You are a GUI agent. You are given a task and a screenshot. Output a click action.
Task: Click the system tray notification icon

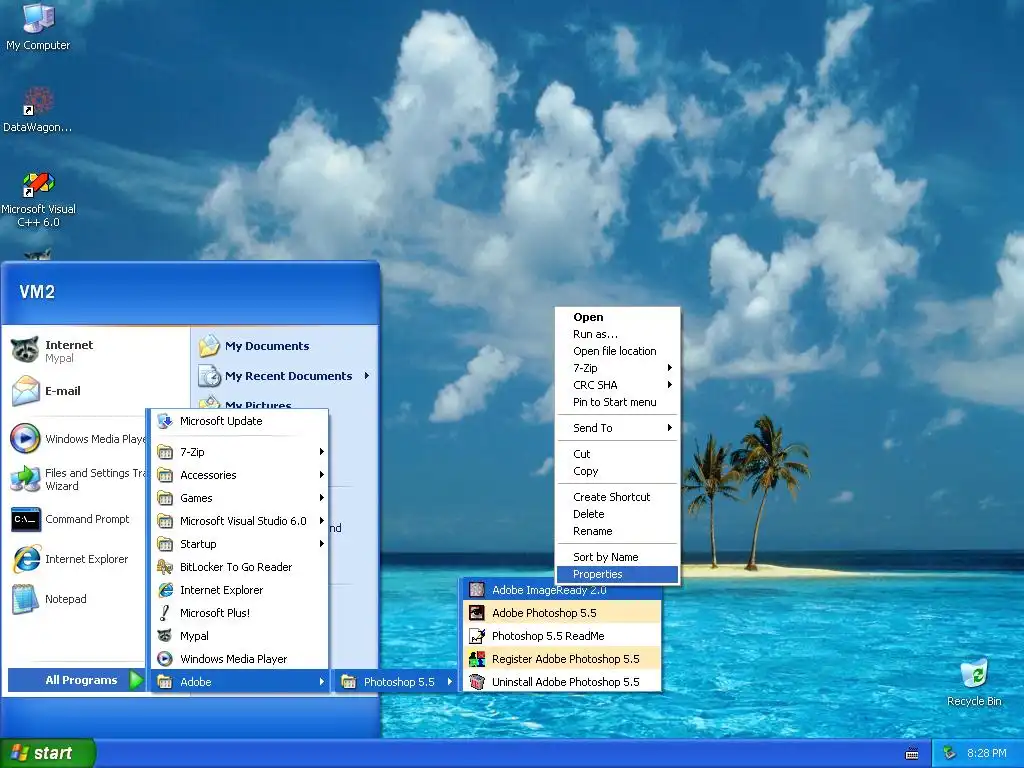tap(950, 753)
